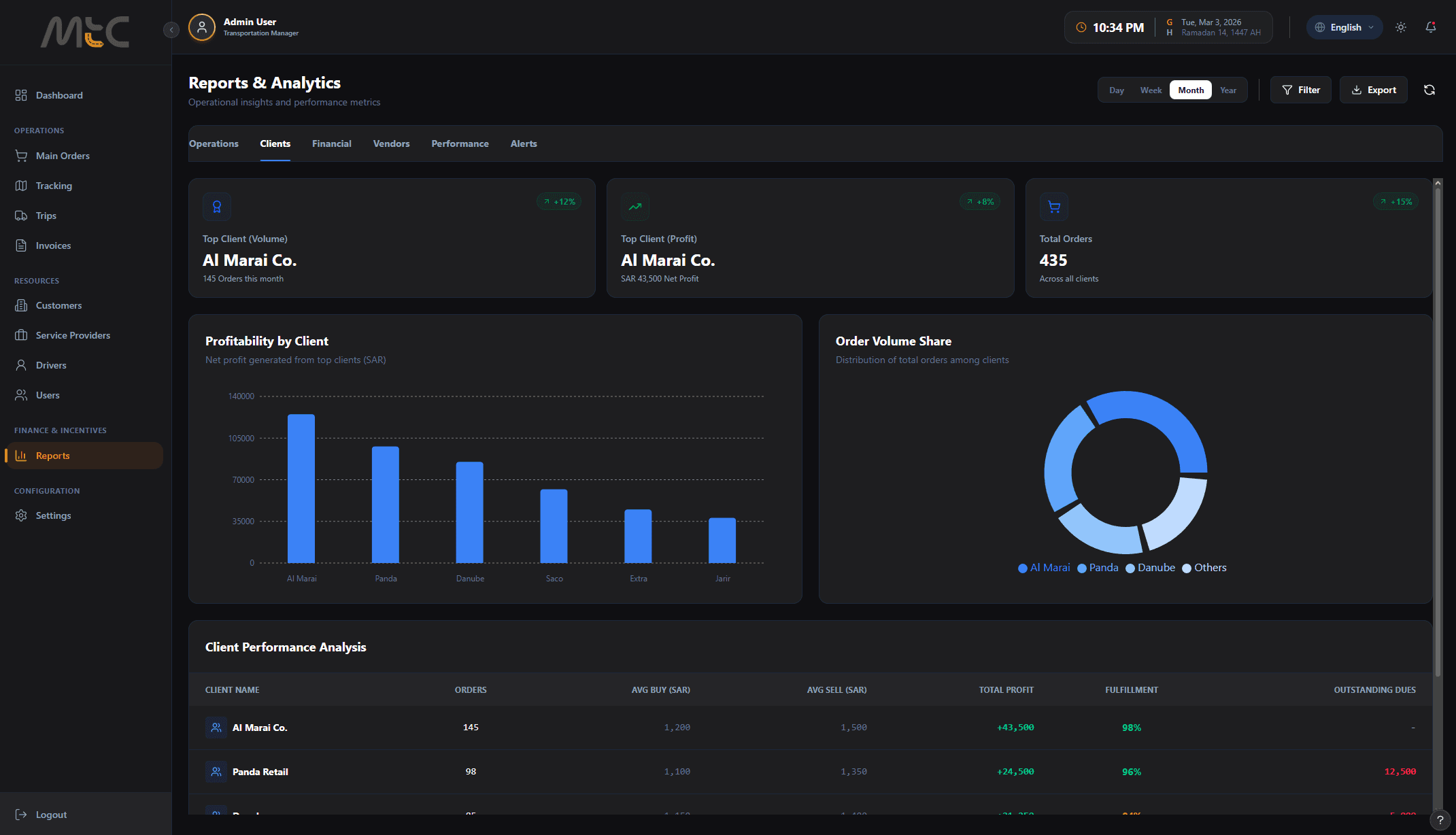
Task: Switch to the Financial tab
Action: [x=332, y=143]
